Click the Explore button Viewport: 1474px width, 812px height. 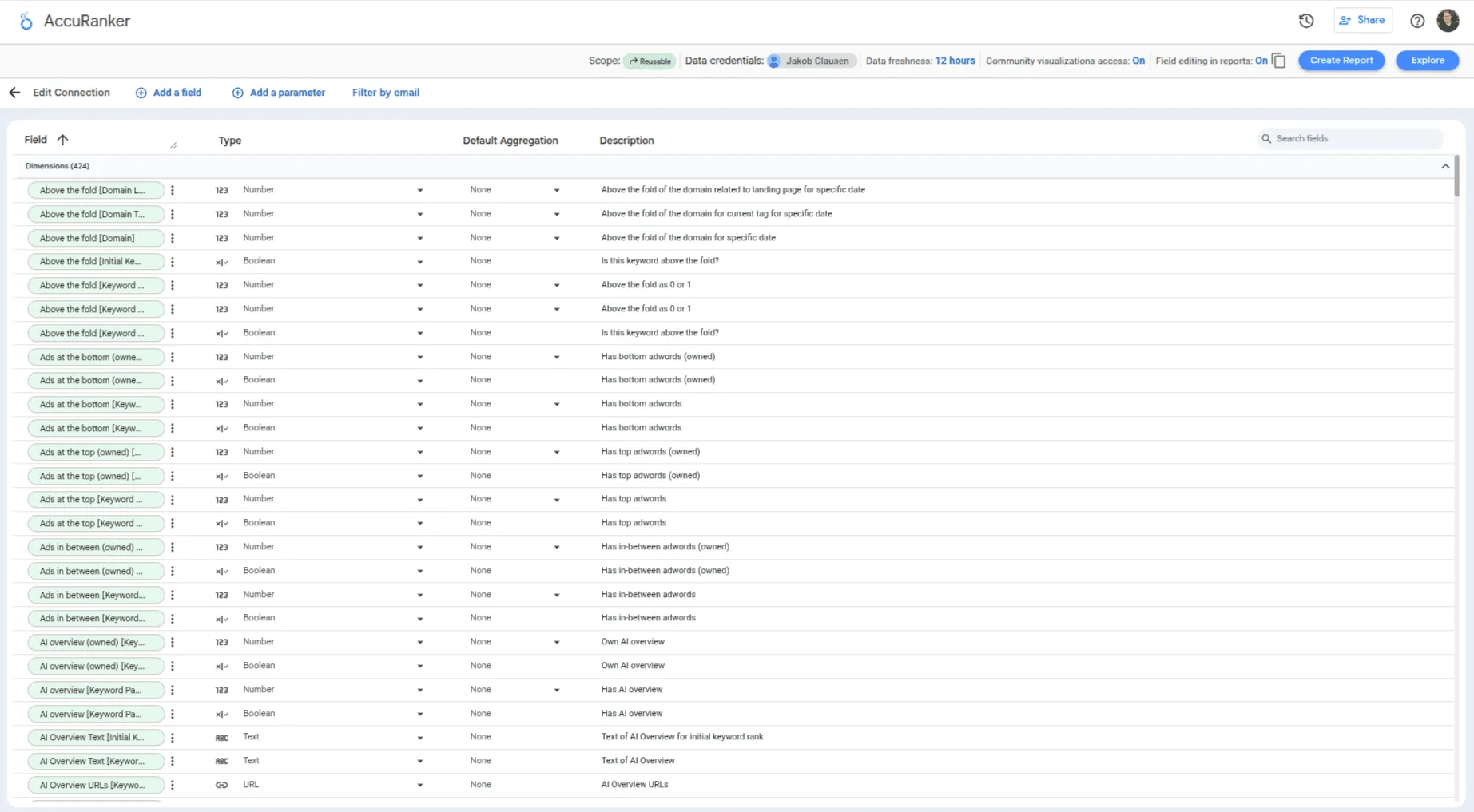pyautogui.click(x=1427, y=61)
